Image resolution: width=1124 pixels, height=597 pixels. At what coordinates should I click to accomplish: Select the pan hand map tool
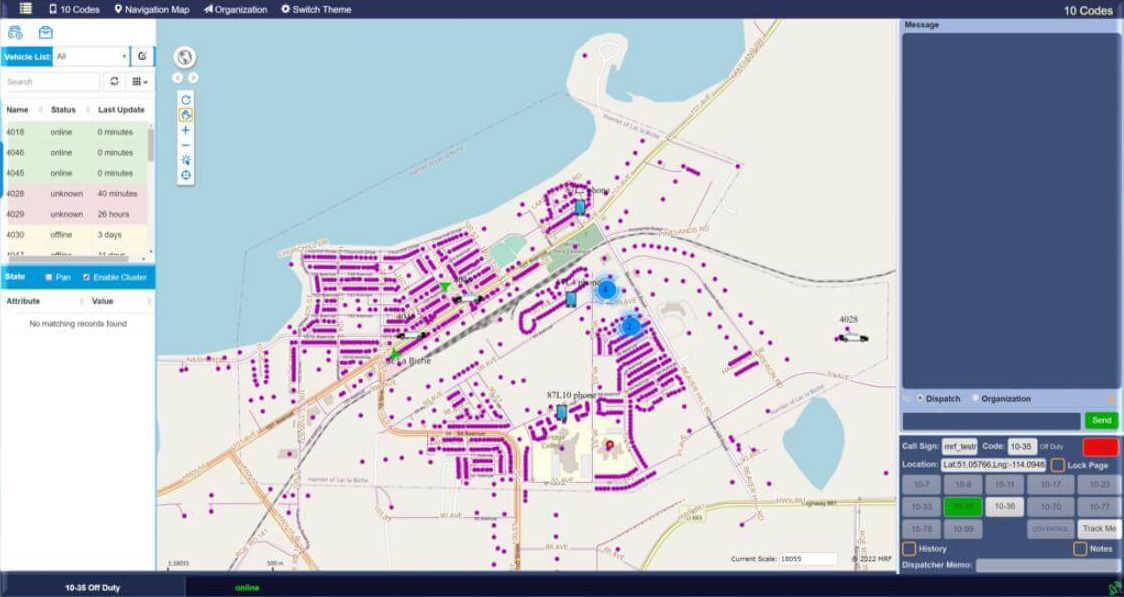(x=186, y=115)
